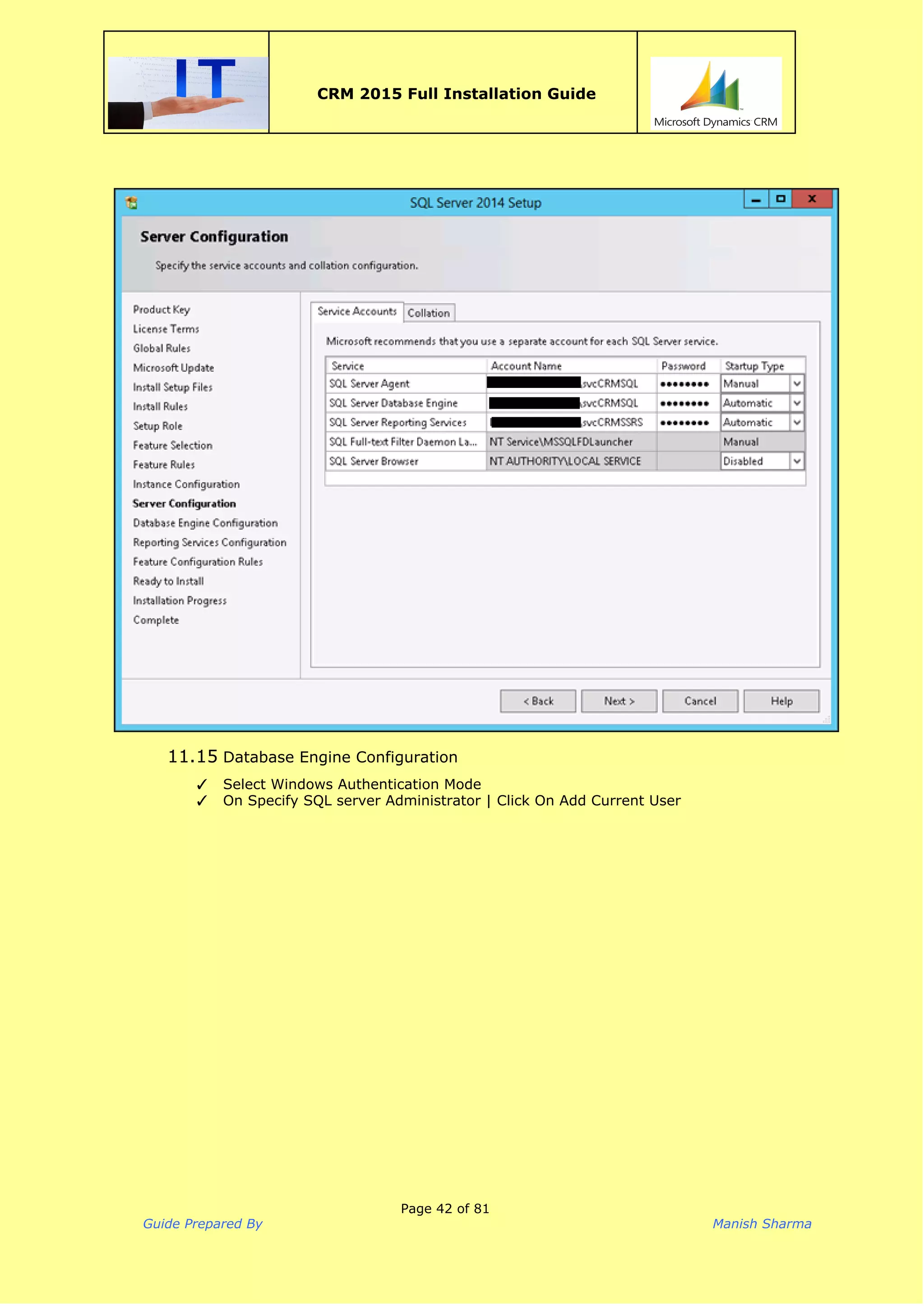The height and width of the screenshot is (1306, 924).
Task: Click the SQL Server Reporting Services password field
Action: [688, 423]
